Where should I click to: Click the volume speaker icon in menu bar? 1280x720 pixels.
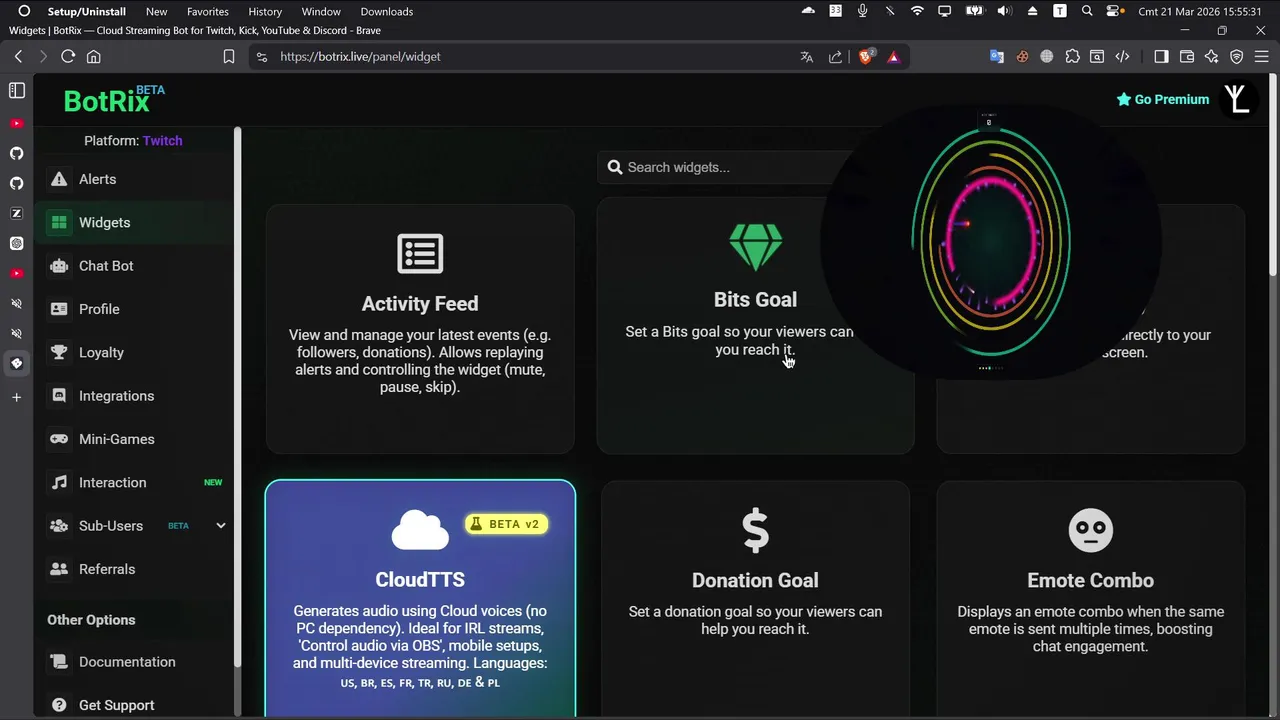[1005, 12]
